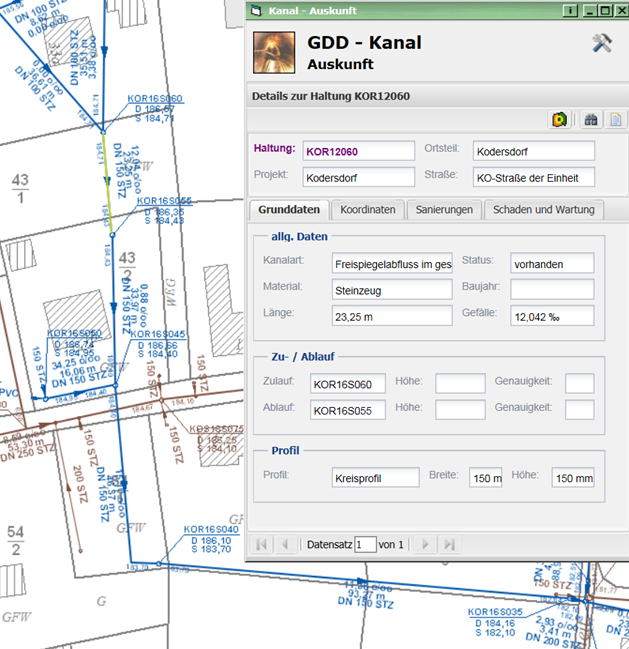This screenshot has height=649, width=629.
Task: Click the Zulauf field KOR16S060
Action: [348, 384]
